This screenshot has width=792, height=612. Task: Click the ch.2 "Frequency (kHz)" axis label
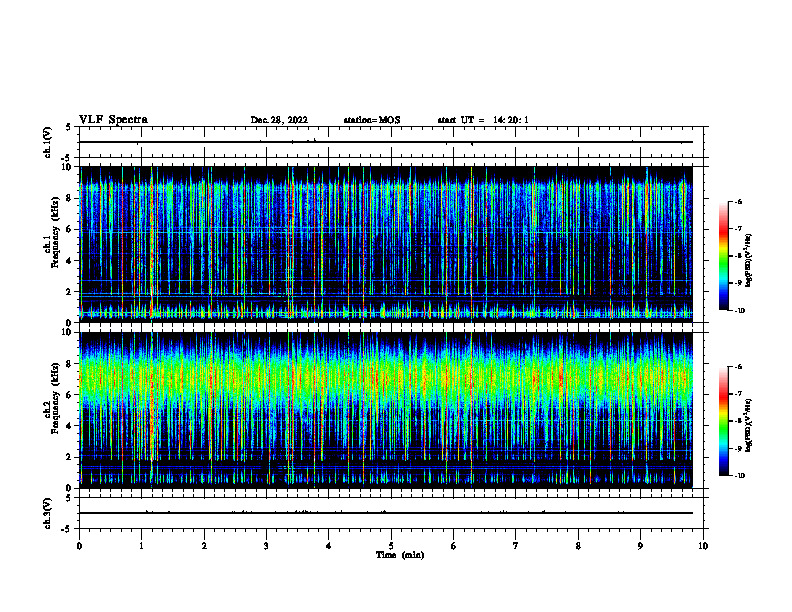click(55, 398)
